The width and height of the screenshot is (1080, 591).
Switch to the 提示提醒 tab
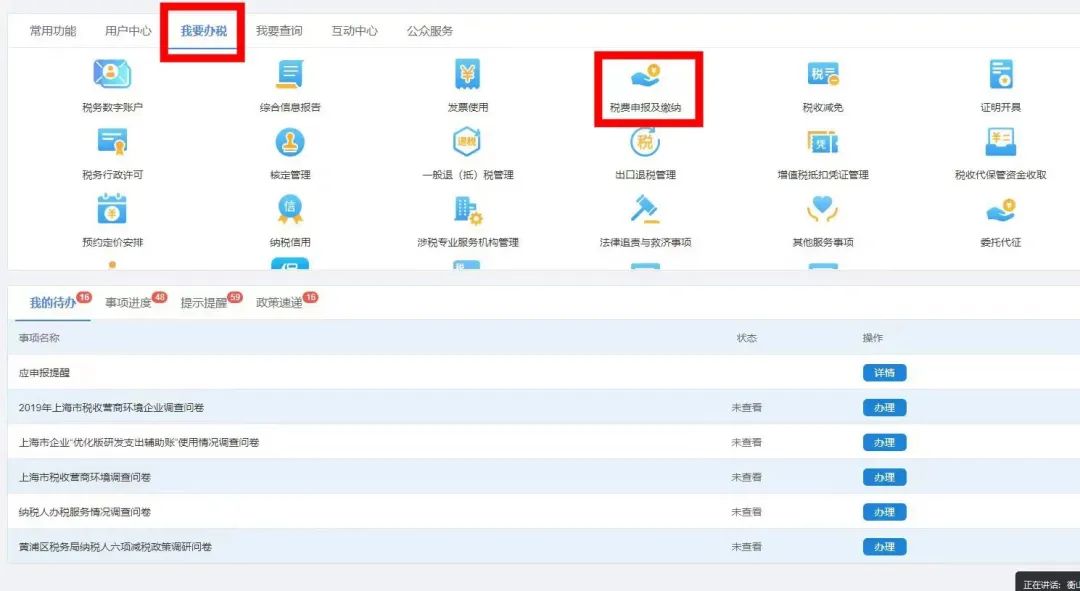click(x=204, y=303)
